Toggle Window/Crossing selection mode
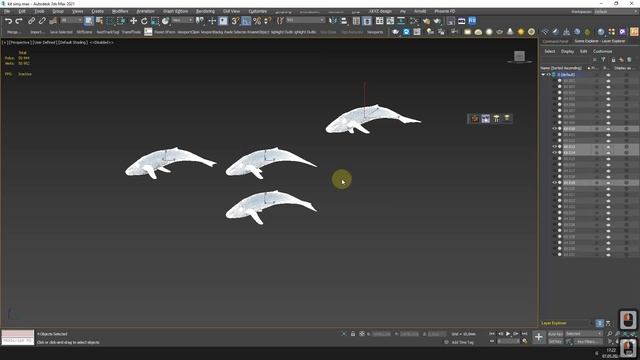640x360 pixels. click(121, 21)
